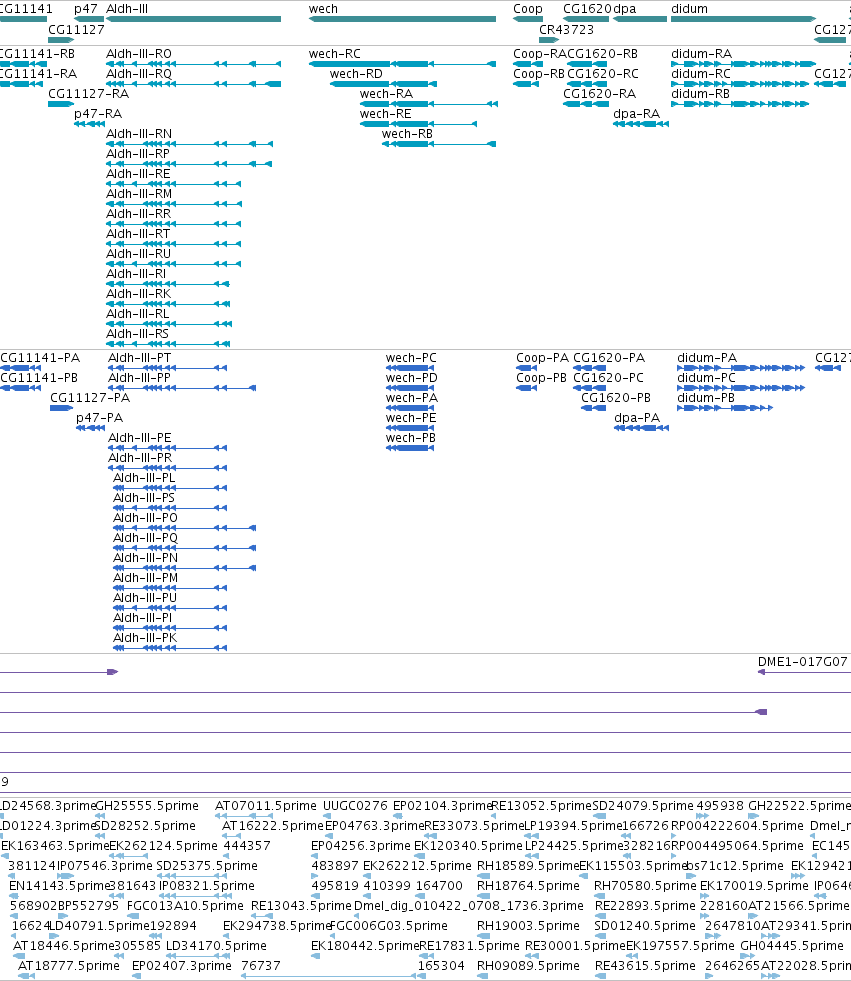851x981 pixels.
Task: Open transcript dpa-RA
Action: pyautogui.click(x=636, y=114)
